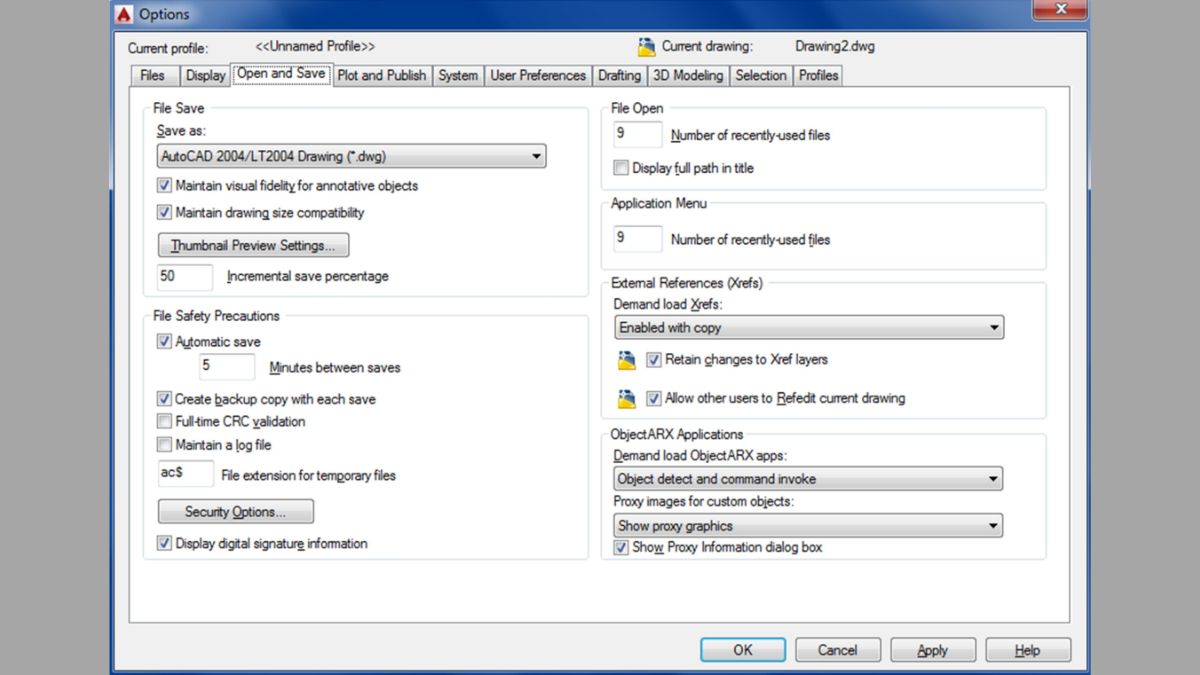Open the Security Options button

(x=235, y=512)
